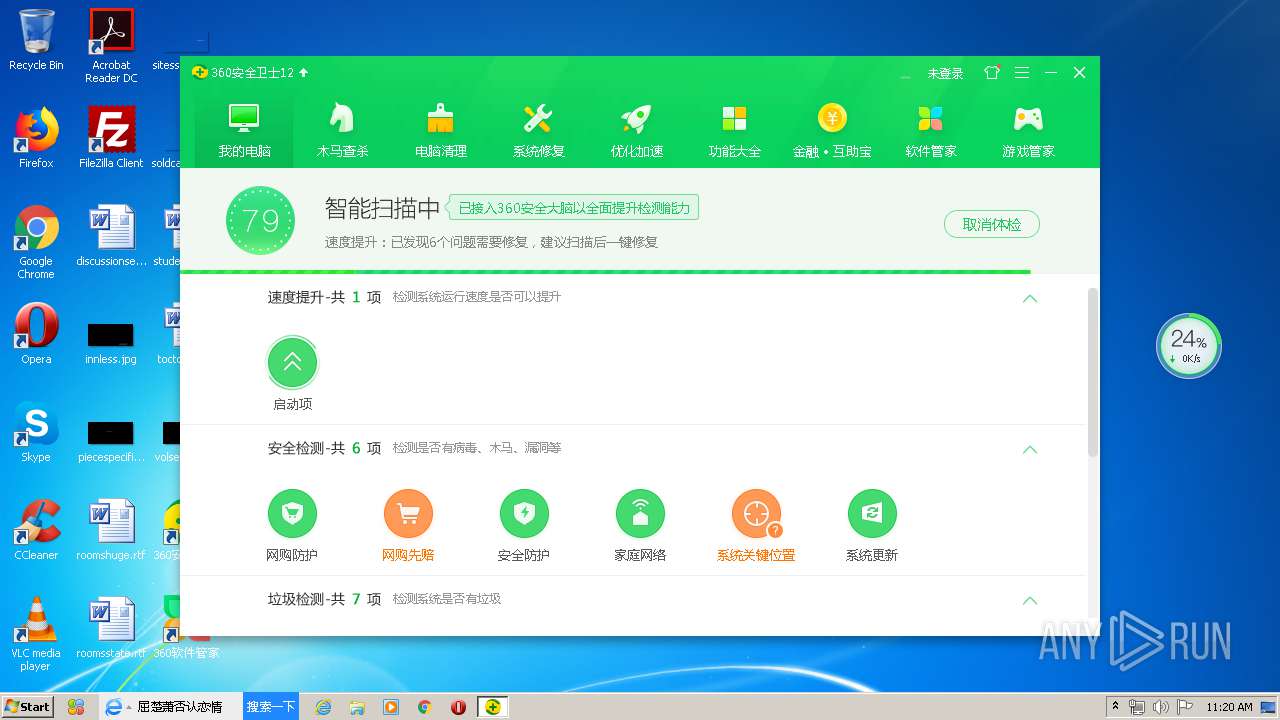The height and width of the screenshot is (720, 1280).
Task: Open the 360 Safe taskbar button
Action: [x=492, y=707]
